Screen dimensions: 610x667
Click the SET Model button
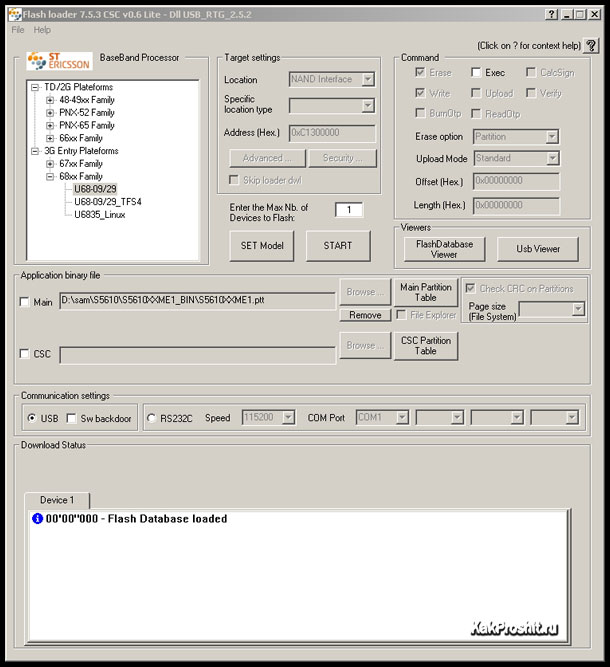[x=262, y=245]
